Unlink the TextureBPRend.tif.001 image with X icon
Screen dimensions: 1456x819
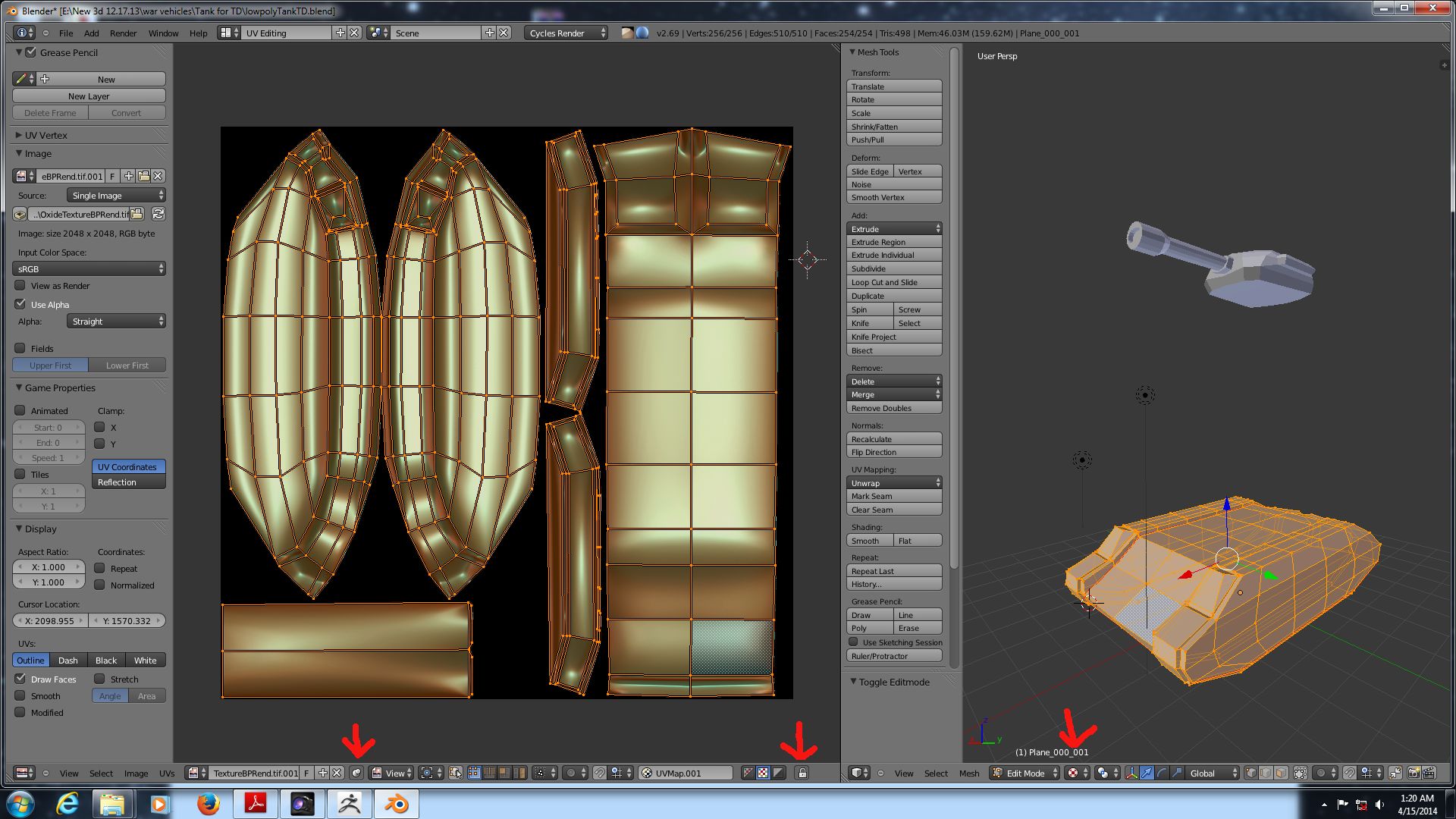pos(337,773)
